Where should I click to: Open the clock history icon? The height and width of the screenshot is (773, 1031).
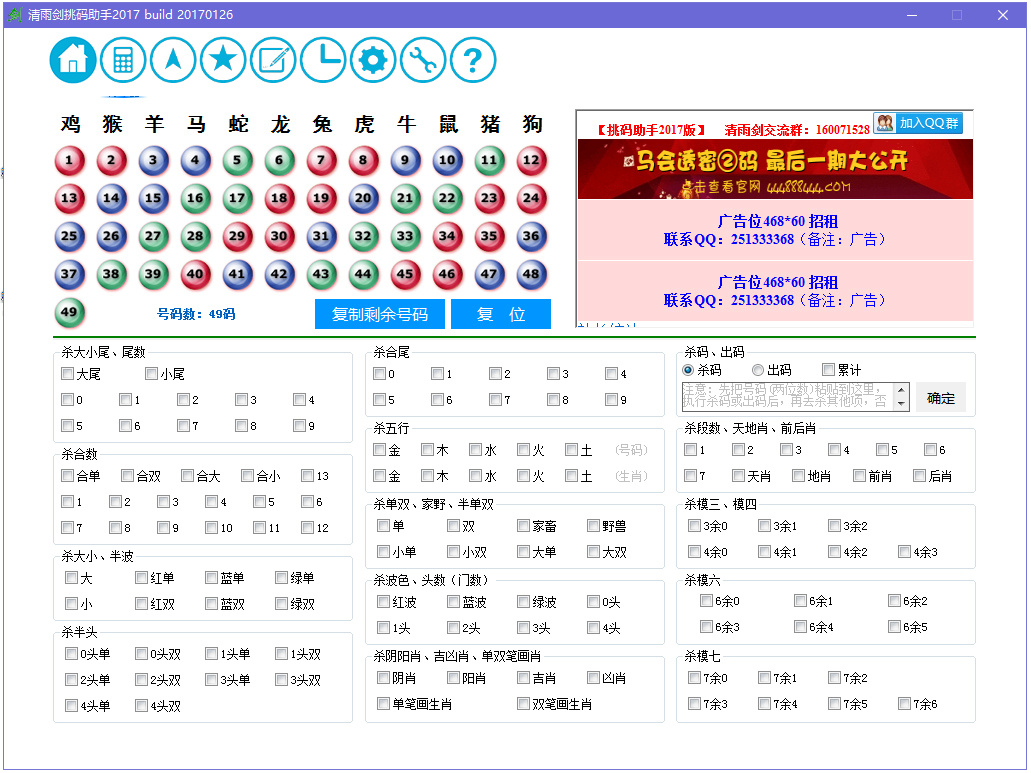click(323, 60)
